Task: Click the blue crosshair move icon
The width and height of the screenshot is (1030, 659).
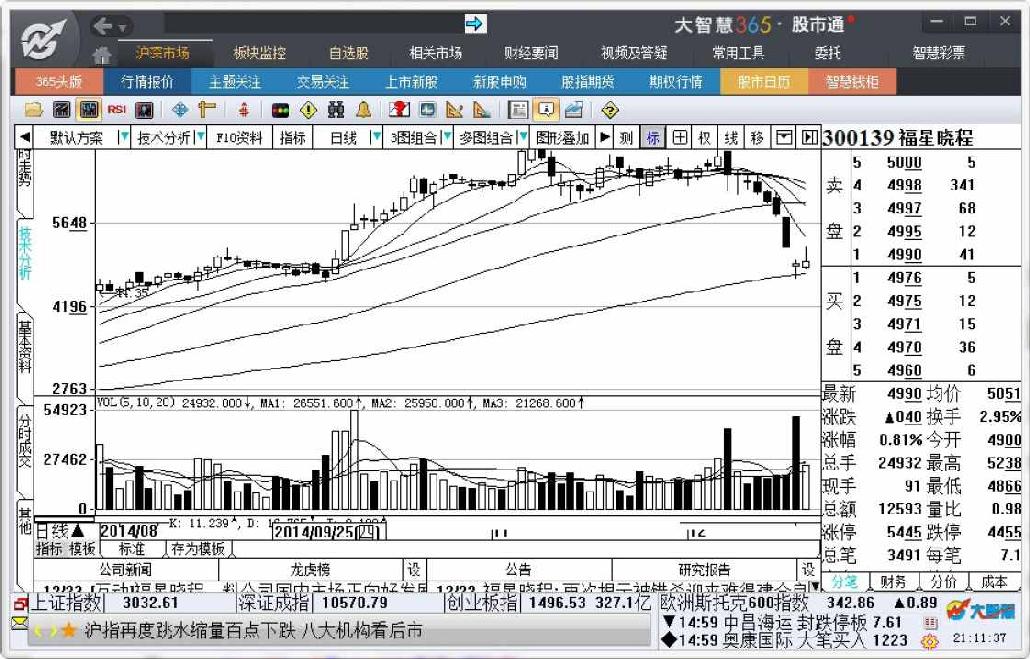Action: pos(179,110)
